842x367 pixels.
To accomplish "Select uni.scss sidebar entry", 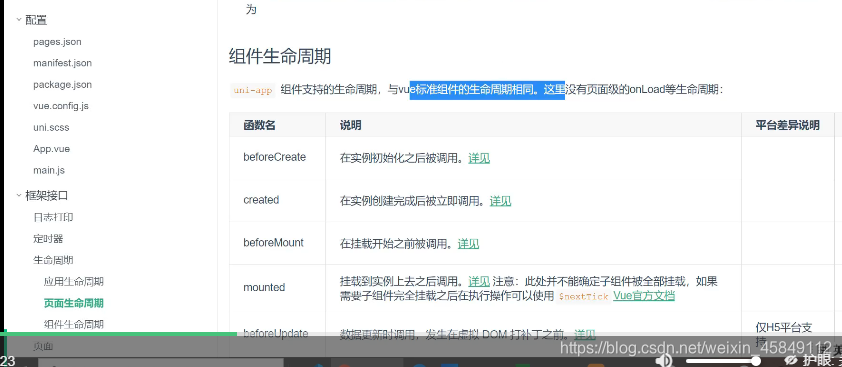I will 51,127.
